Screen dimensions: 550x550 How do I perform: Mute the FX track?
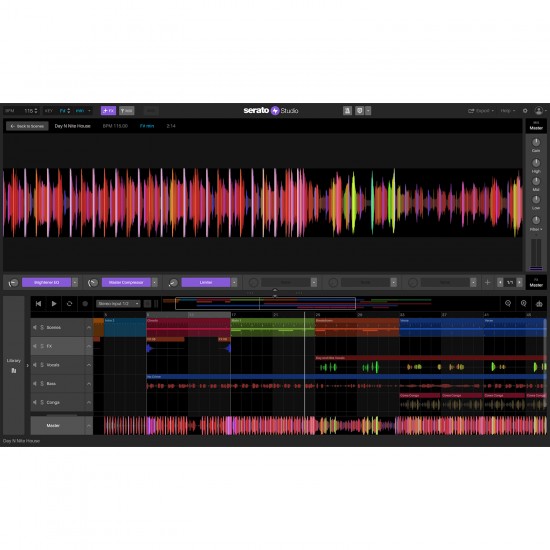pyautogui.click(x=35, y=346)
